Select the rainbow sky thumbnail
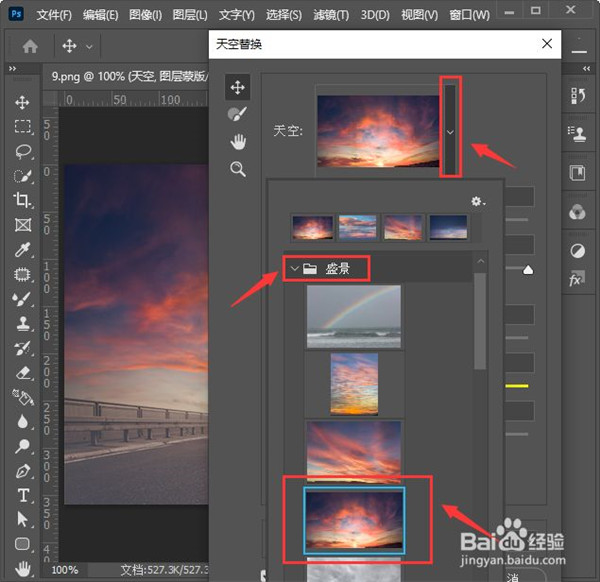 tap(353, 317)
